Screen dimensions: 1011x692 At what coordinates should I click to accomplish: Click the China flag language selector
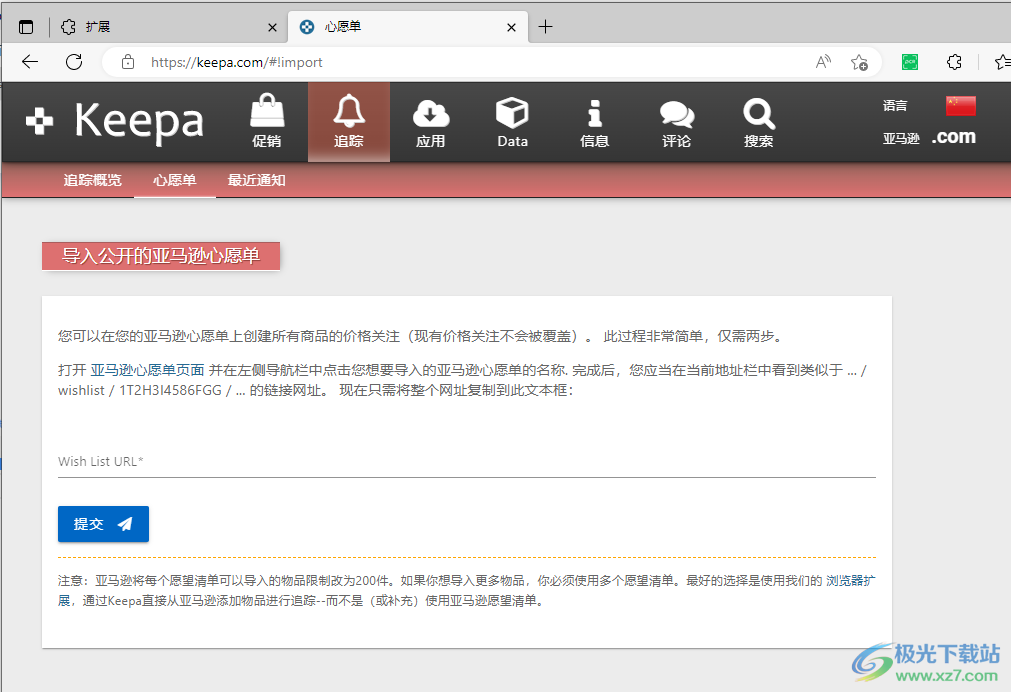click(961, 105)
